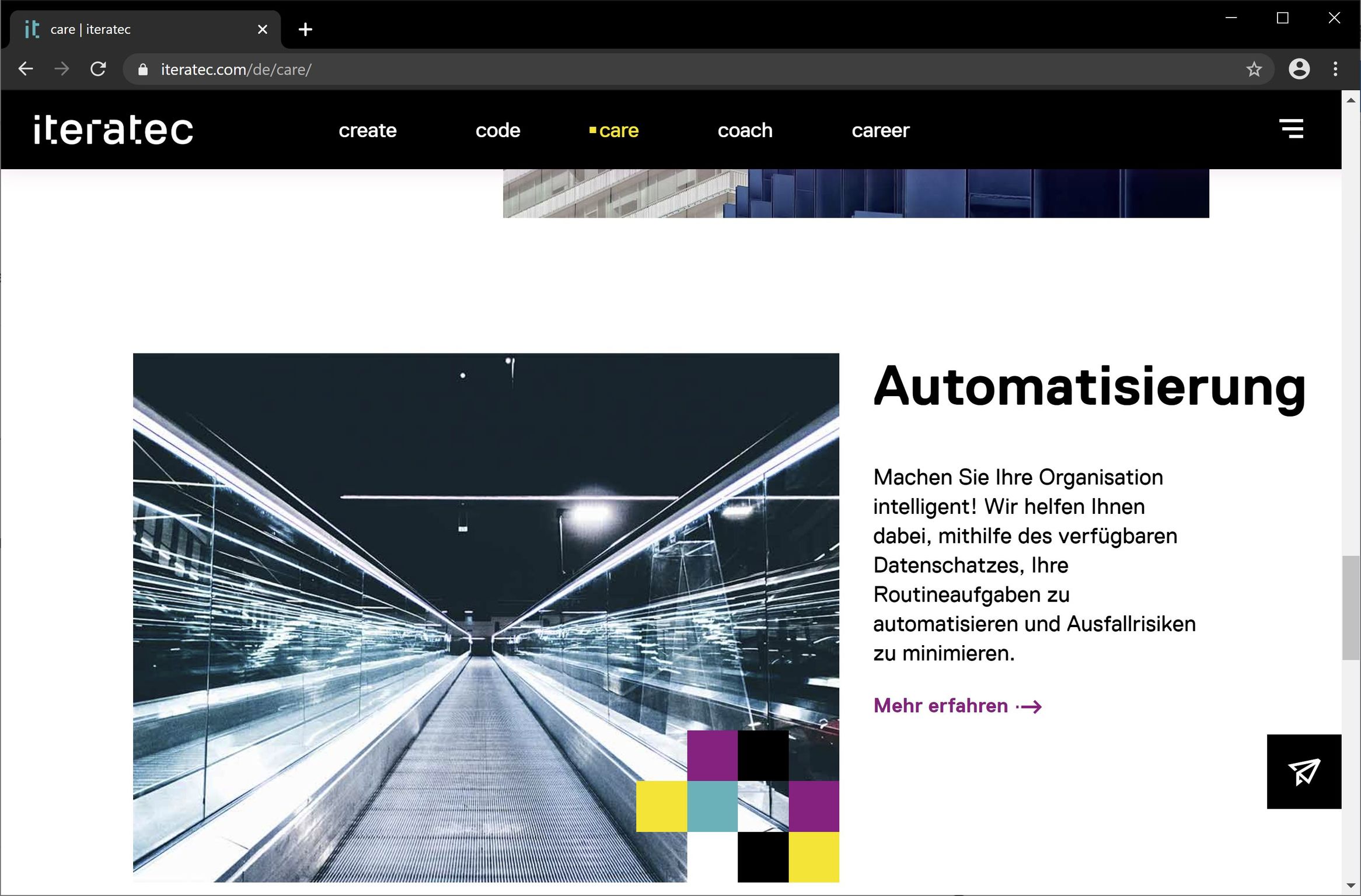This screenshot has height=896, width=1361.
Task: Click the browser forward arrow
Action: tap(61, 69)
